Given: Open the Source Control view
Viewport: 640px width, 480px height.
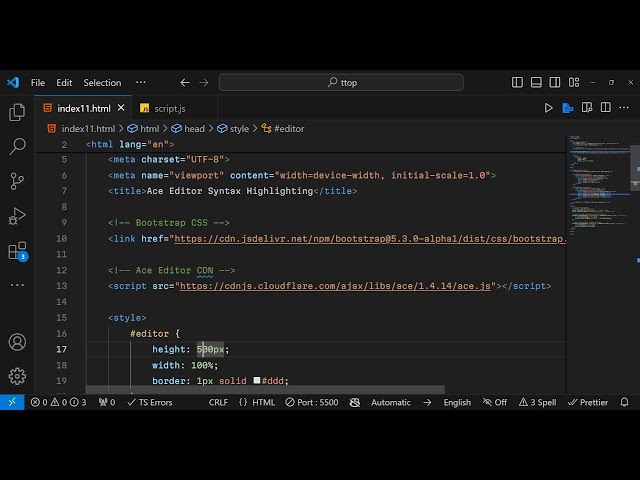Looking at the screenshot, I should [17, 181].
